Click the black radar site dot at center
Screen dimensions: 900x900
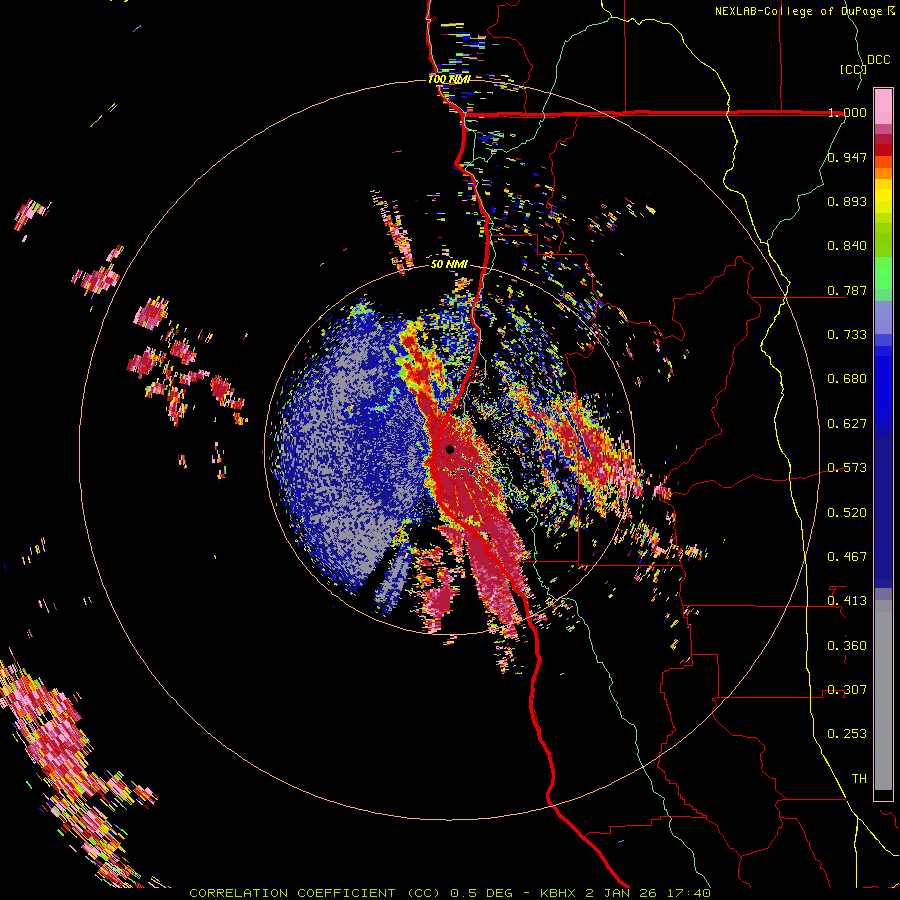(x=450, y=449)
